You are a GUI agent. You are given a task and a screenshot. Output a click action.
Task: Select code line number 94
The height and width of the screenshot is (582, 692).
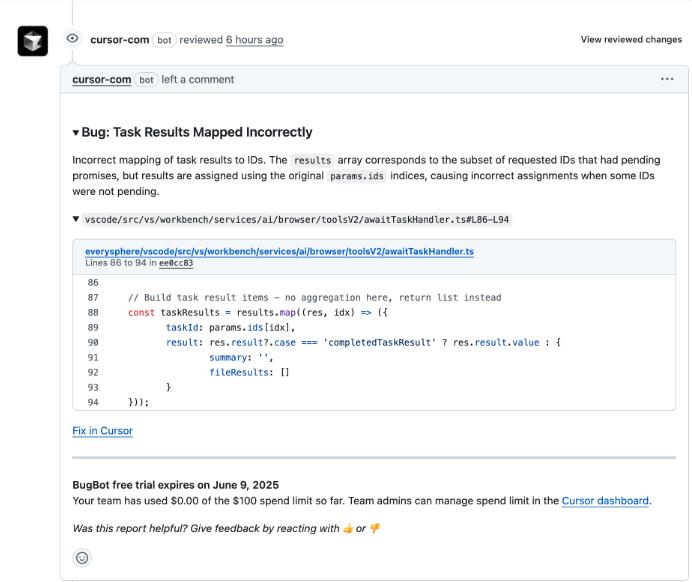tap(93, 402)
